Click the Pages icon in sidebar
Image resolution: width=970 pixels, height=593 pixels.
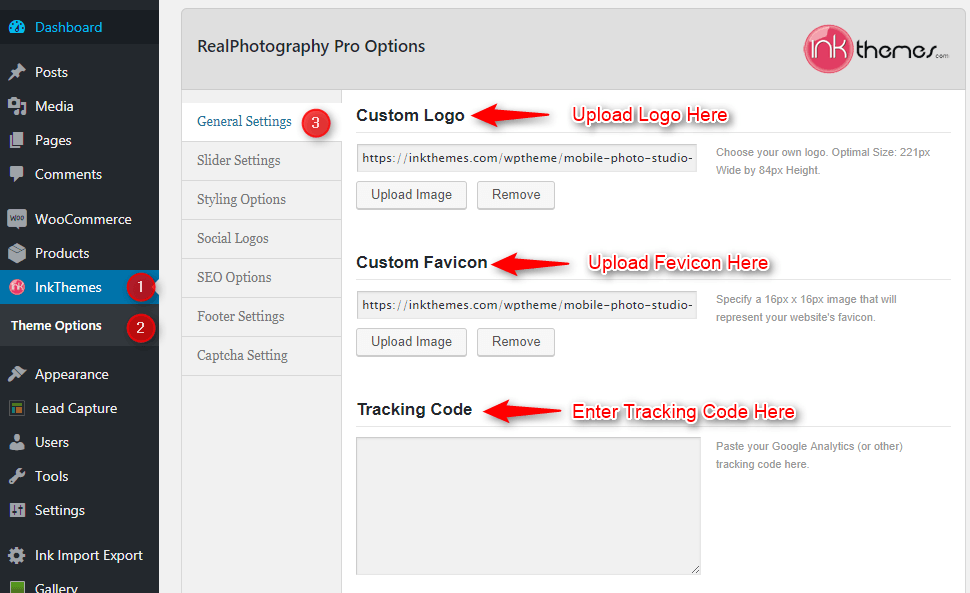(x=17, y=140)
